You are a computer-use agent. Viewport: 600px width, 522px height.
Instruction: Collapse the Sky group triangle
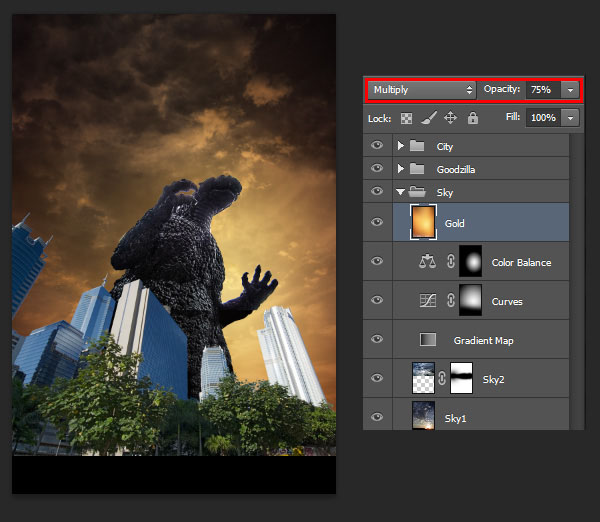click(x=400, y=192)
